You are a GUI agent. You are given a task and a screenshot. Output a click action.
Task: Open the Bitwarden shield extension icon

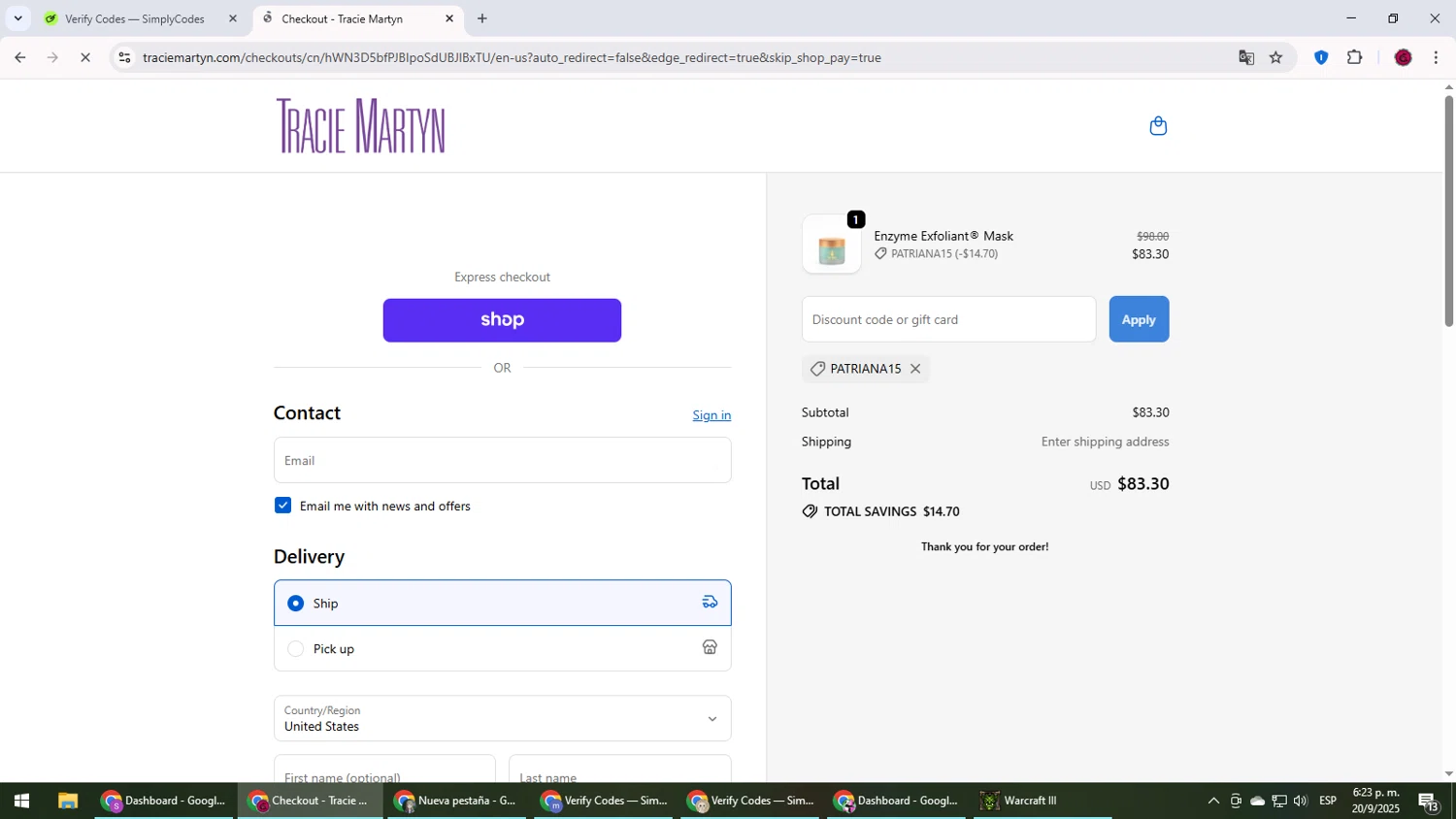click(x=1320, y=57)
